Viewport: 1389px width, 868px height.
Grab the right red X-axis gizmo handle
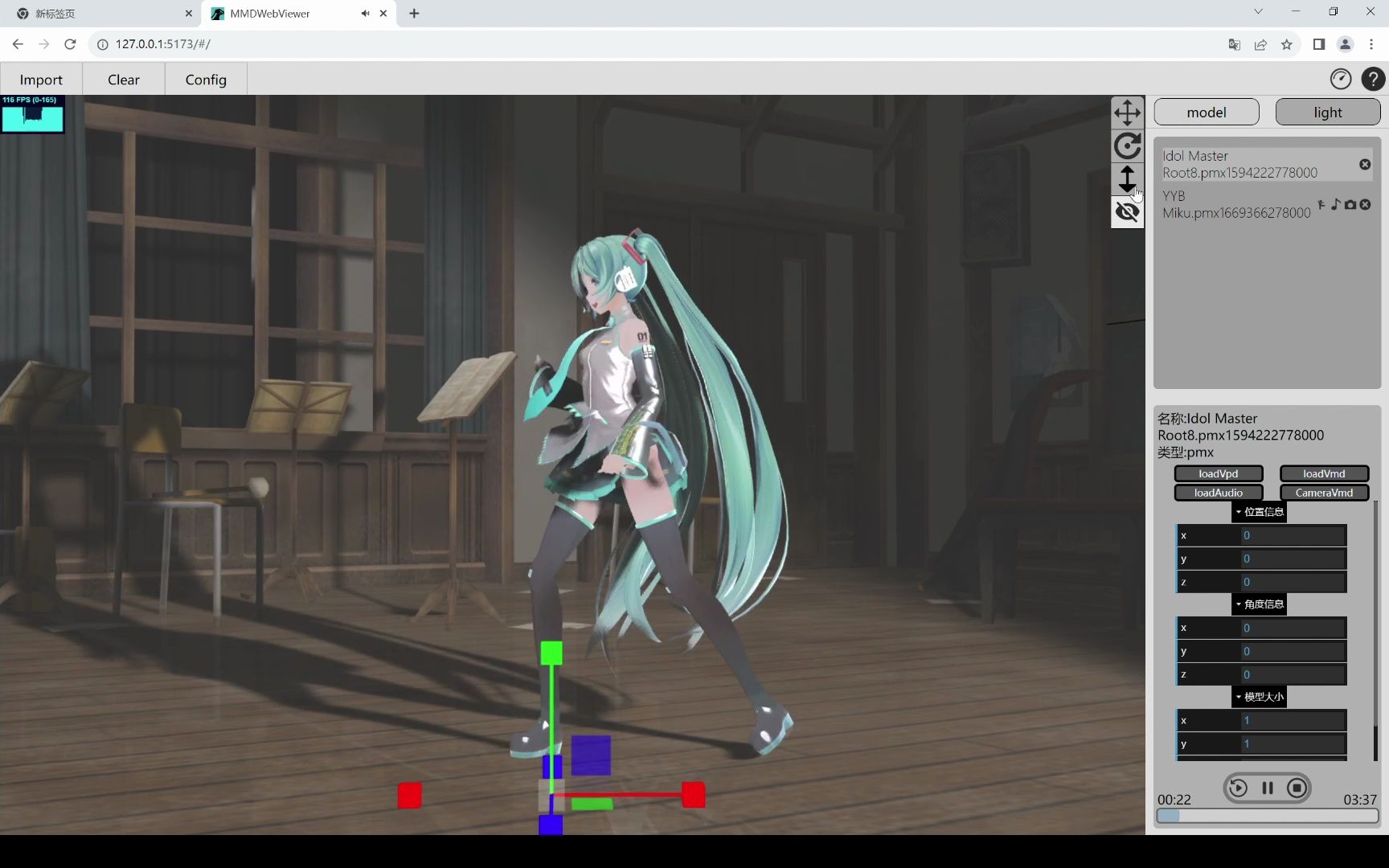click(693, 795)
